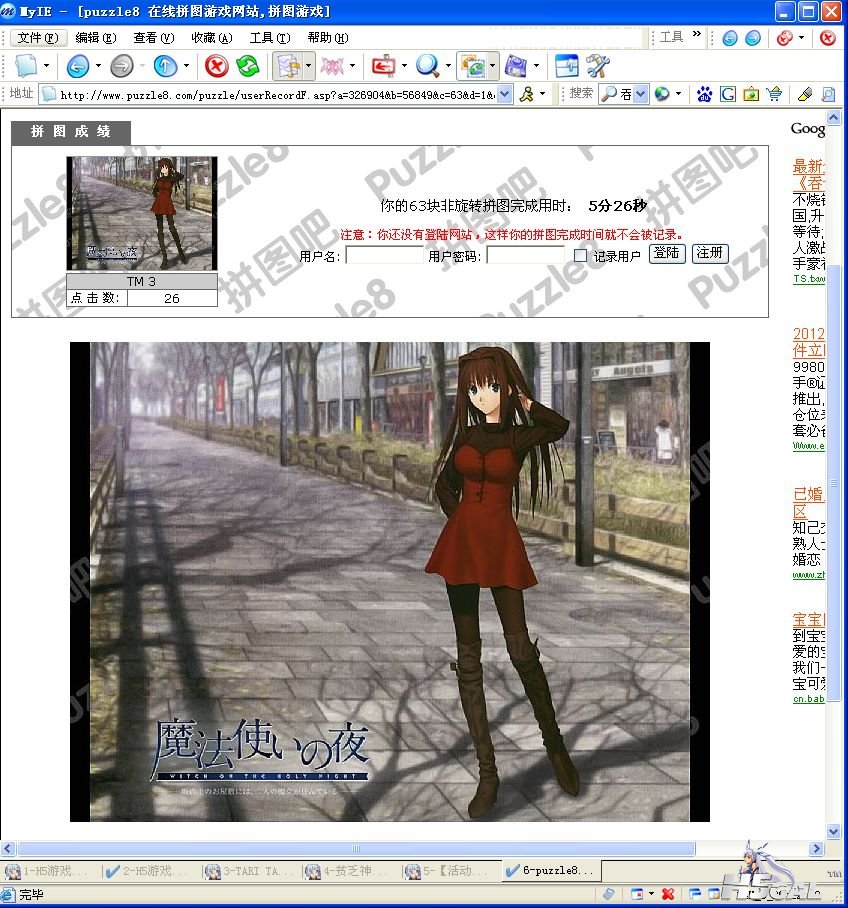Image resolution: width=848 pixels, height=908 pixels.
Task: Click the red Stop loading icon
Action: pos(217,66)
